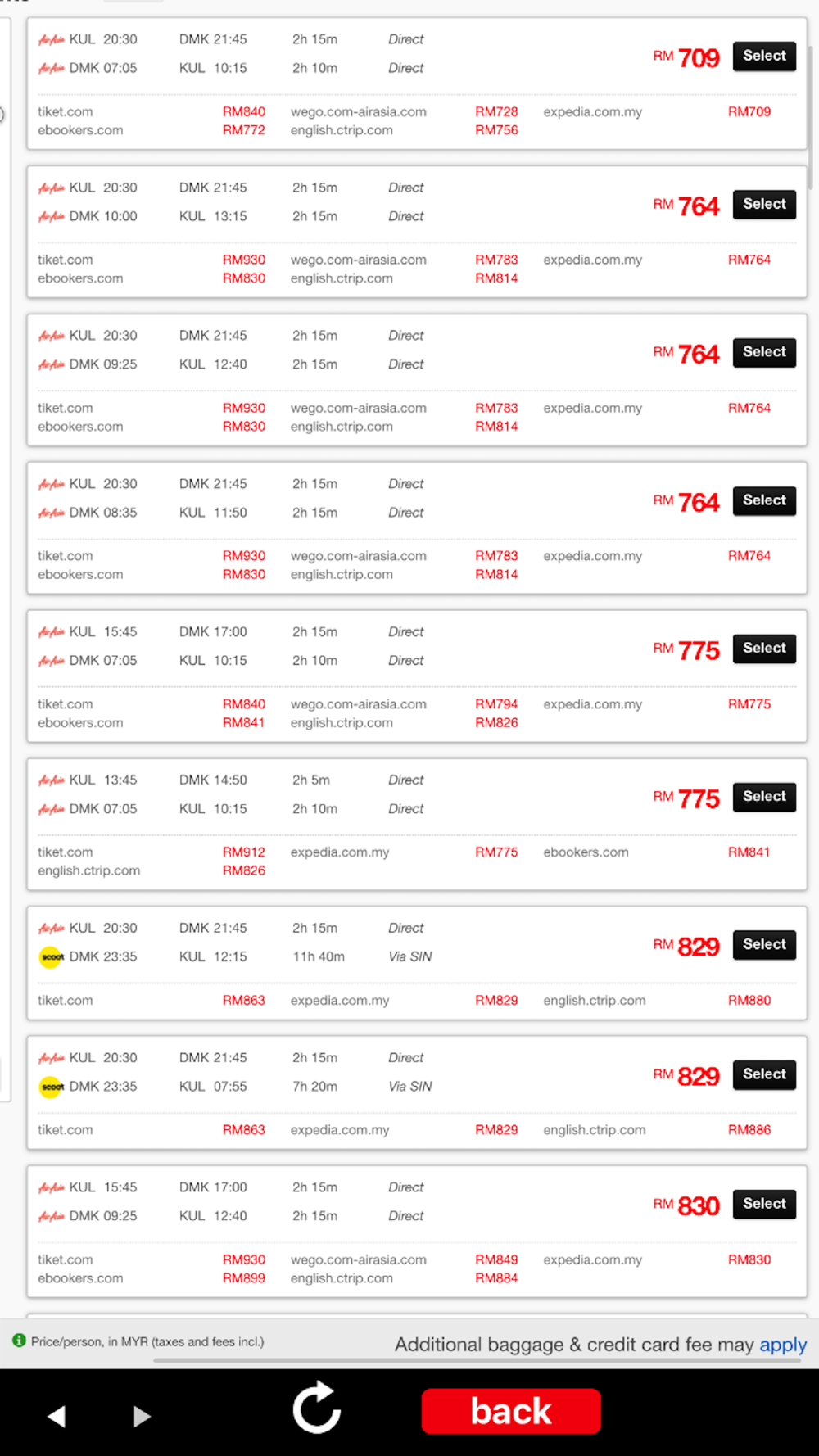Tap the browser forward arrow icon
The height and width of the screenshot is (1456, 819).
(142, 1416)
